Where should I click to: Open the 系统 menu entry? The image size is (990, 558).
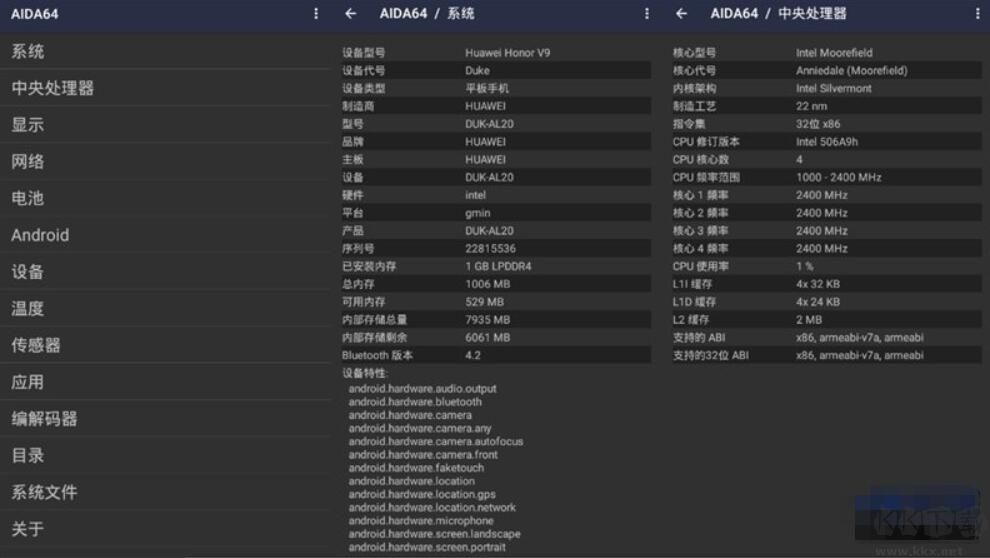pos(165,51)
